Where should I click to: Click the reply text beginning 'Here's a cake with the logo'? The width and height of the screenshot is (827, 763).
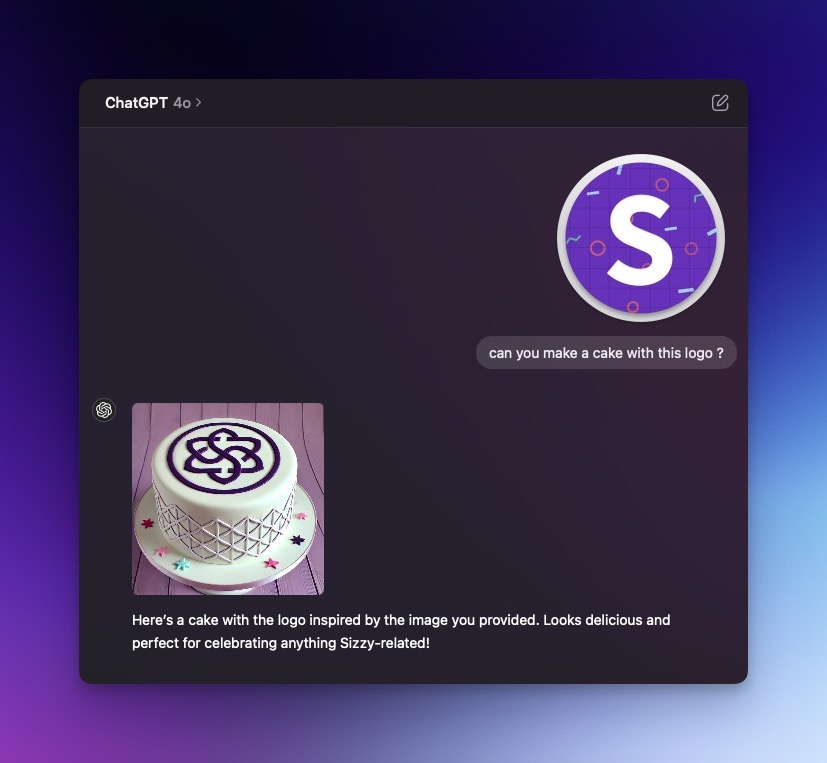tap(401, 631)
